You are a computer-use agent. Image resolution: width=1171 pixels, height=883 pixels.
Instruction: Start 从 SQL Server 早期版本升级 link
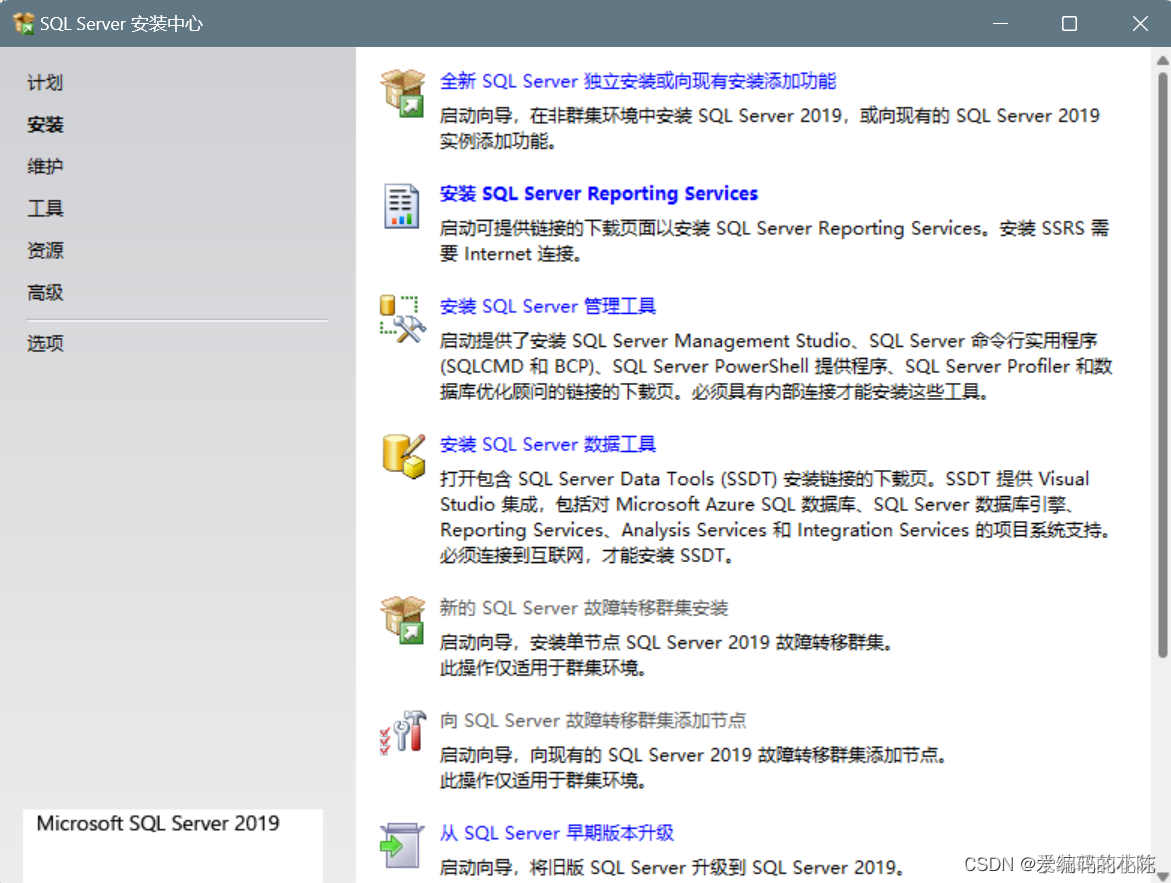pyautogui.click(x=556, y=833)
